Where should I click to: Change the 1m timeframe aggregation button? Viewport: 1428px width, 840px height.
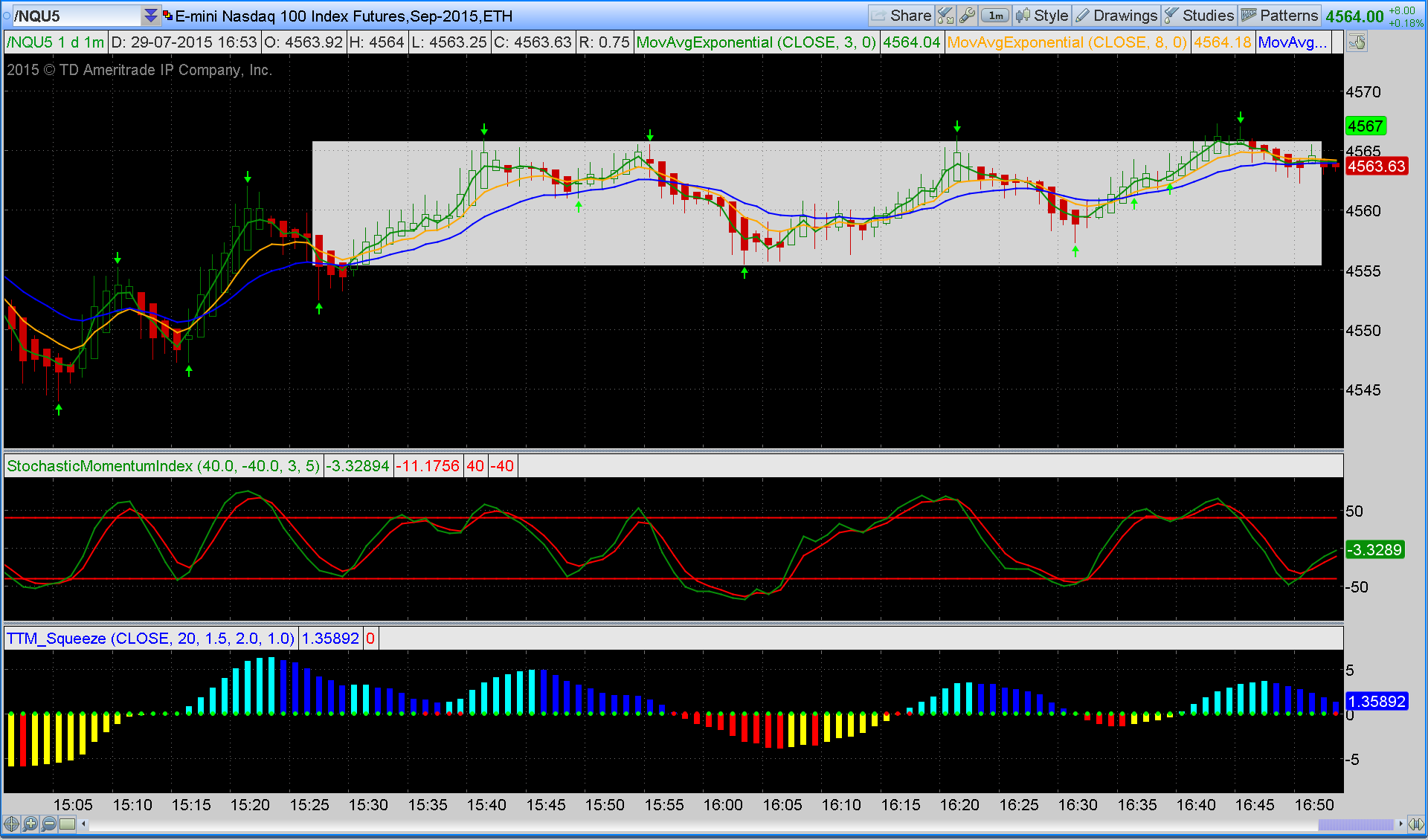tap(995, 16)
